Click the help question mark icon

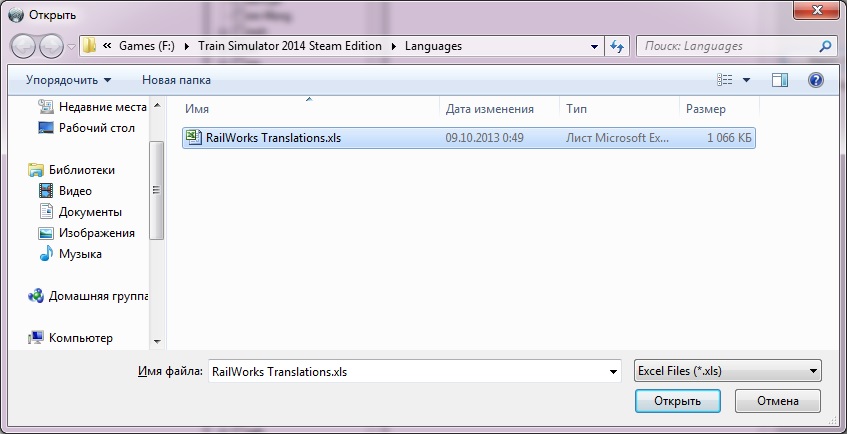tap(815, 79)
